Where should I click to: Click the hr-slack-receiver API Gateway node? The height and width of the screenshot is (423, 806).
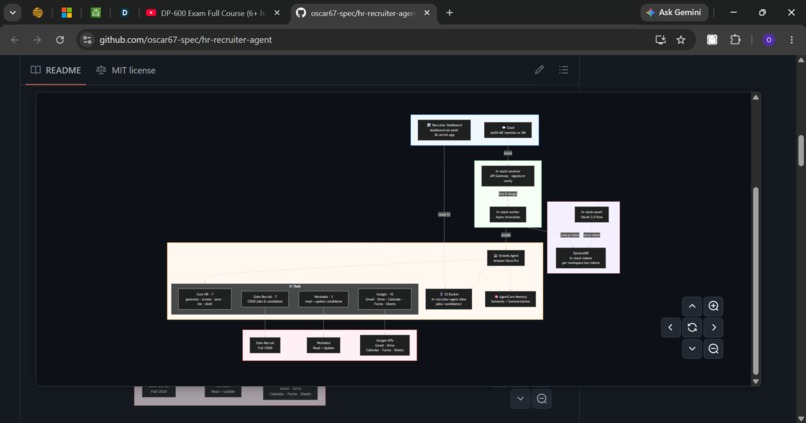point(508,176)
